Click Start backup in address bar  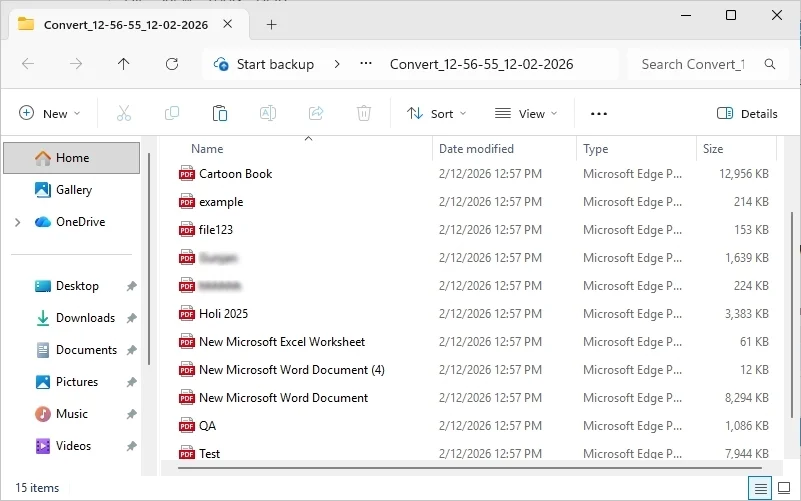(275, 64)
